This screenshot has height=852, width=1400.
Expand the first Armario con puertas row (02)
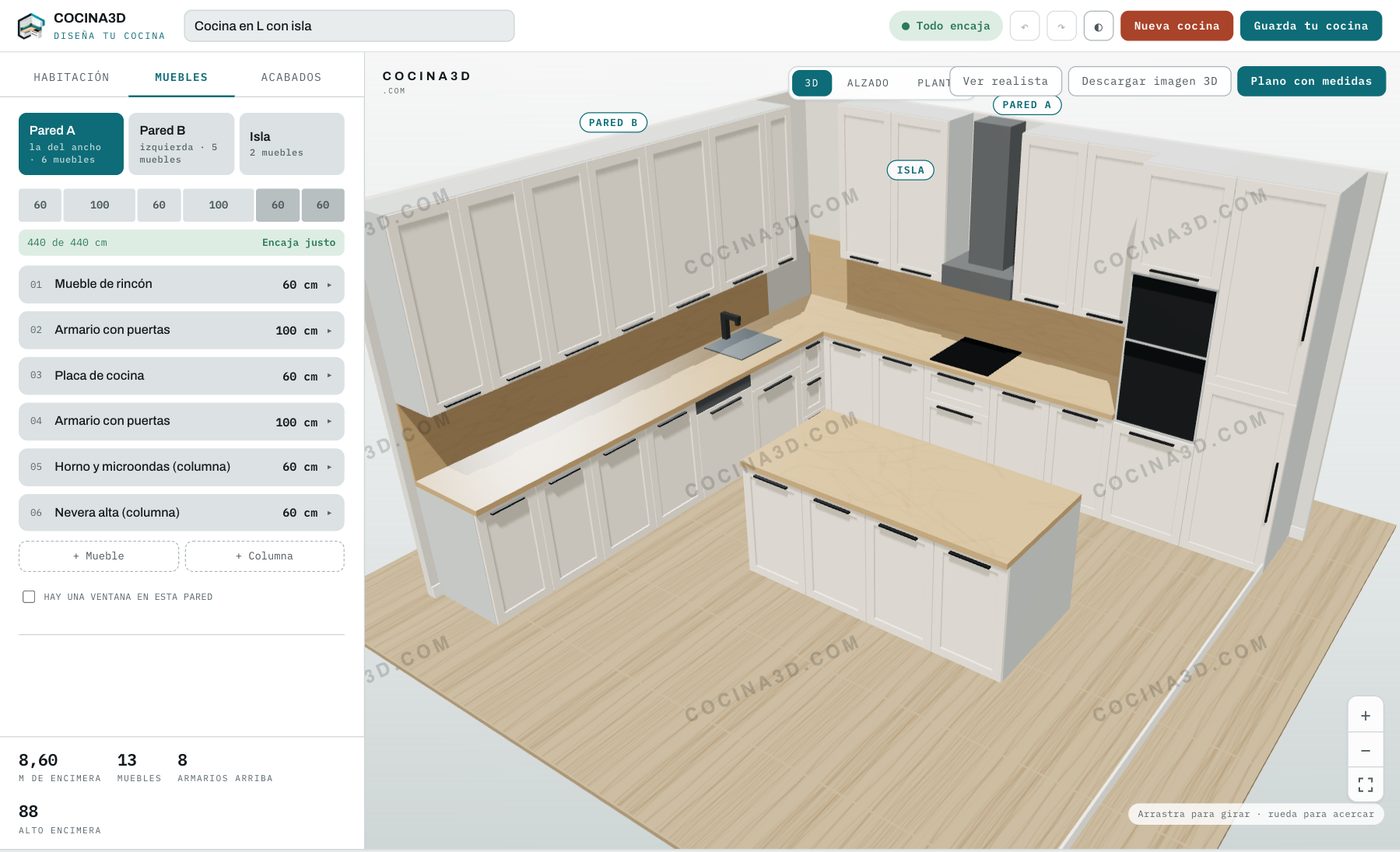point(181,330)
